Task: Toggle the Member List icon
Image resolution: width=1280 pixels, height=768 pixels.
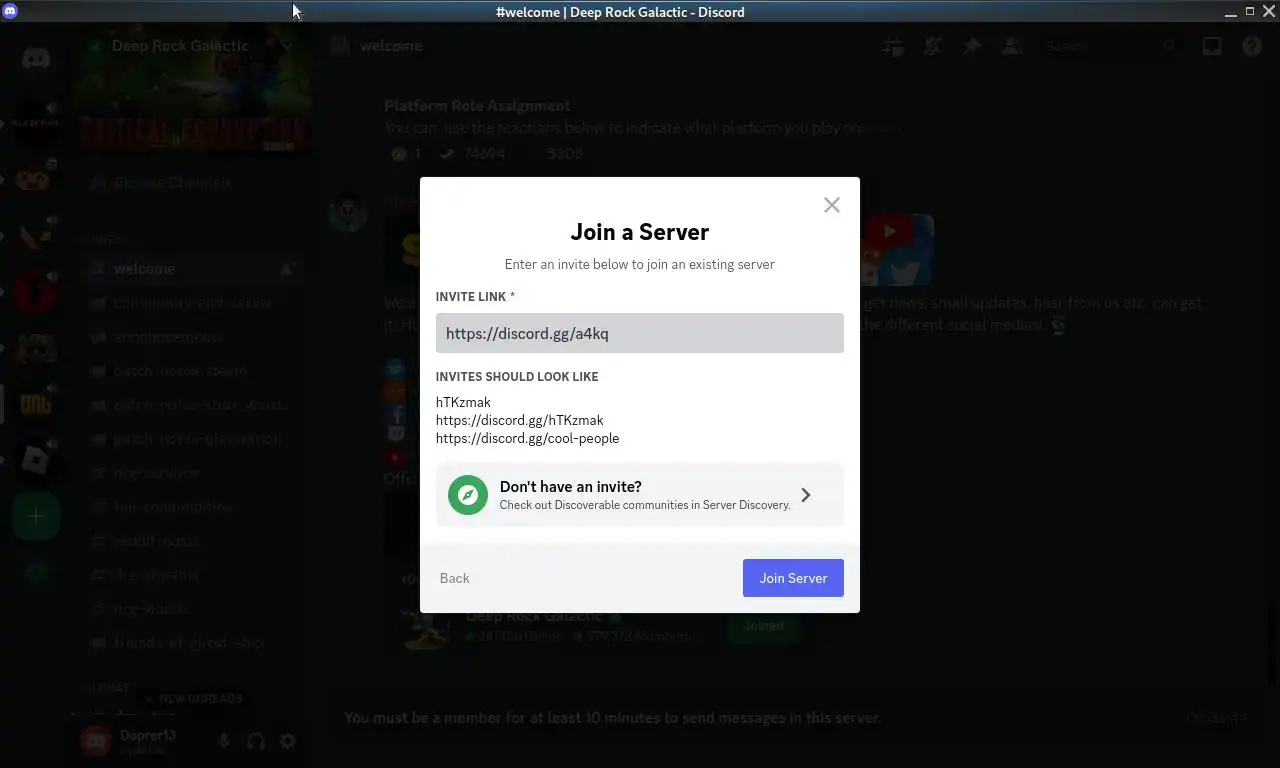Action: pyautogui.click(x=1012, y=46)
